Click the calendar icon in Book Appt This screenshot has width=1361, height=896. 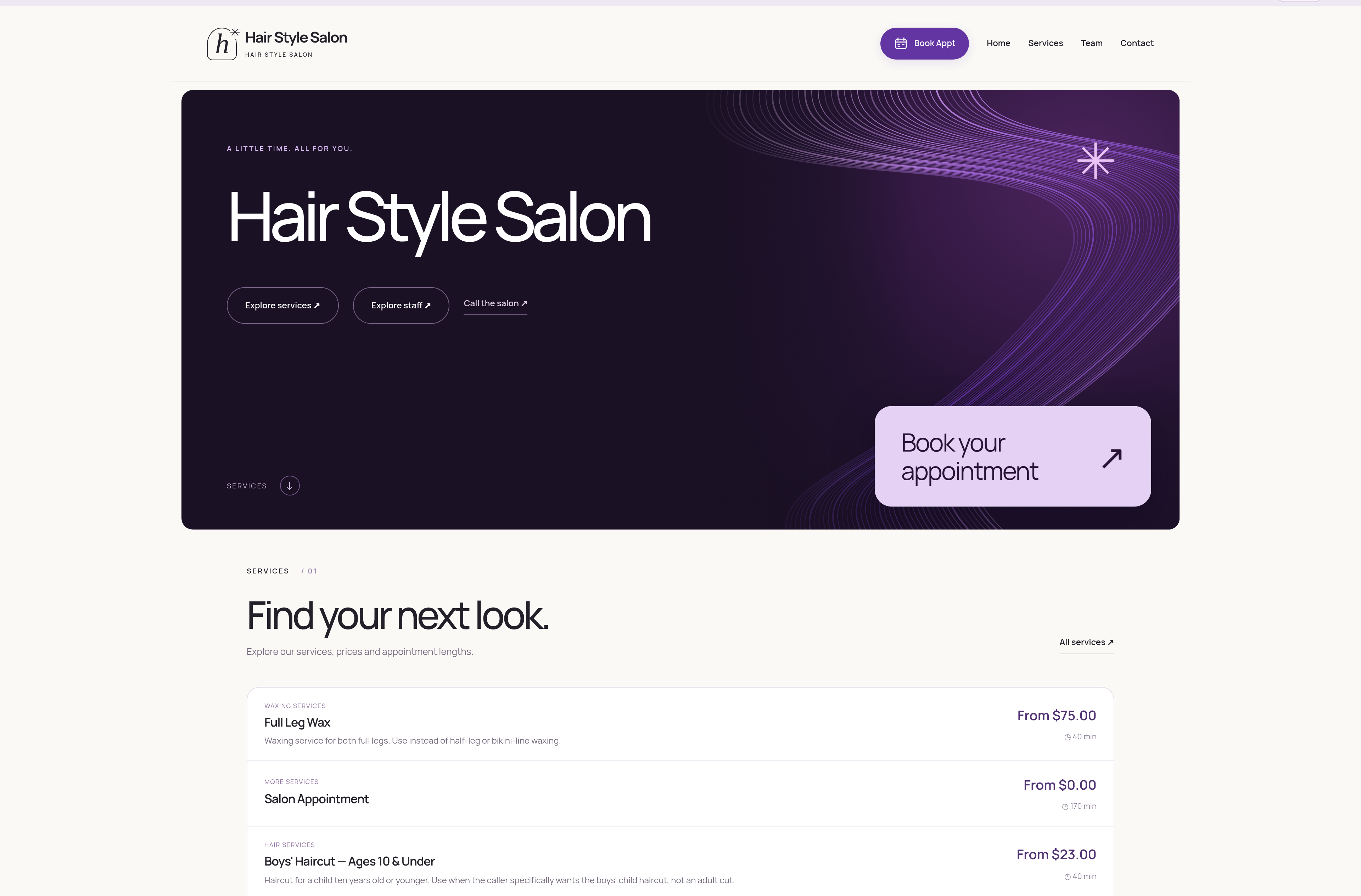[901, 44]
